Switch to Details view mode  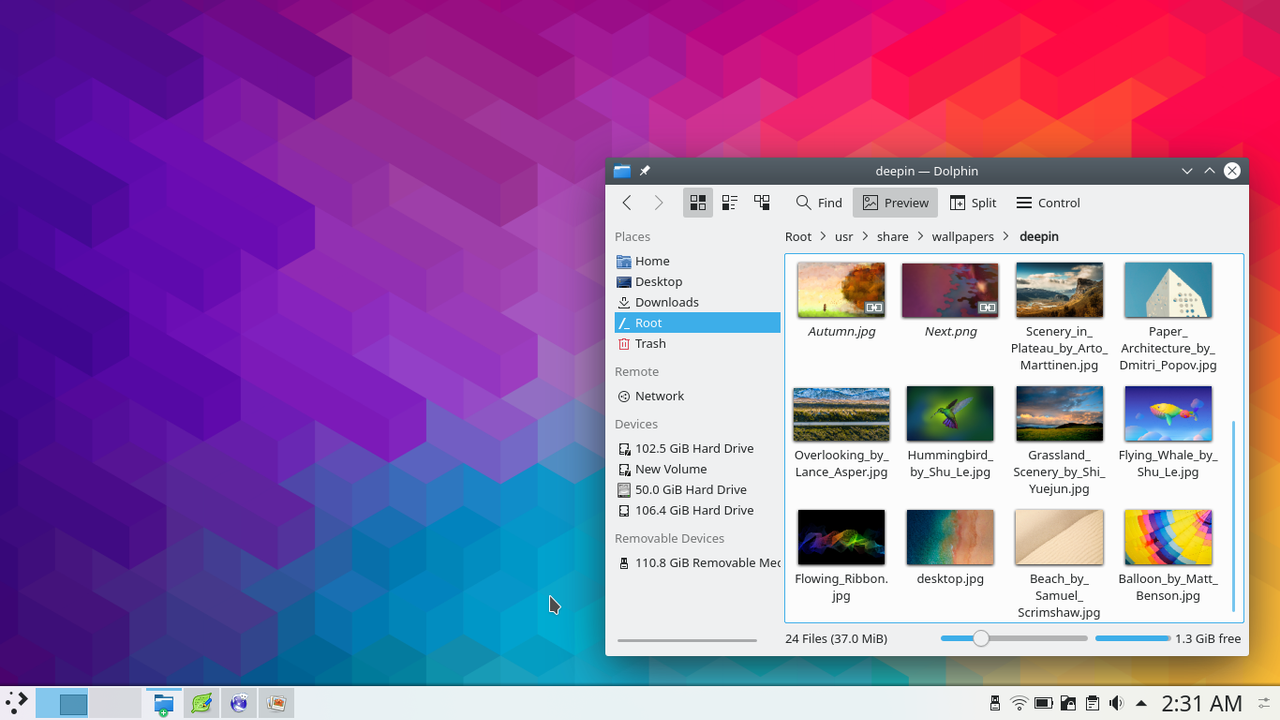tap(762, 203)
